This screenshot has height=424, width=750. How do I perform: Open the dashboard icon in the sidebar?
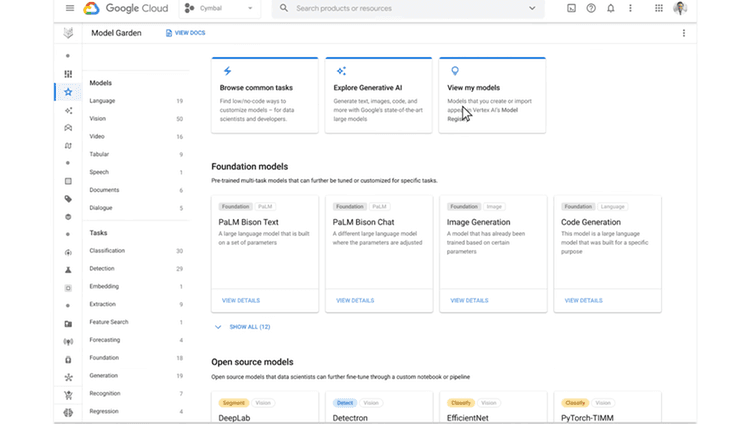coord(68,74)
